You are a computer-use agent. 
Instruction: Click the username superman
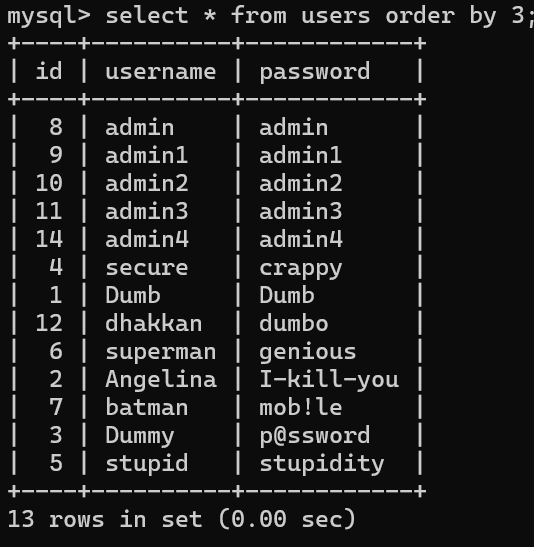pos(161,352)
